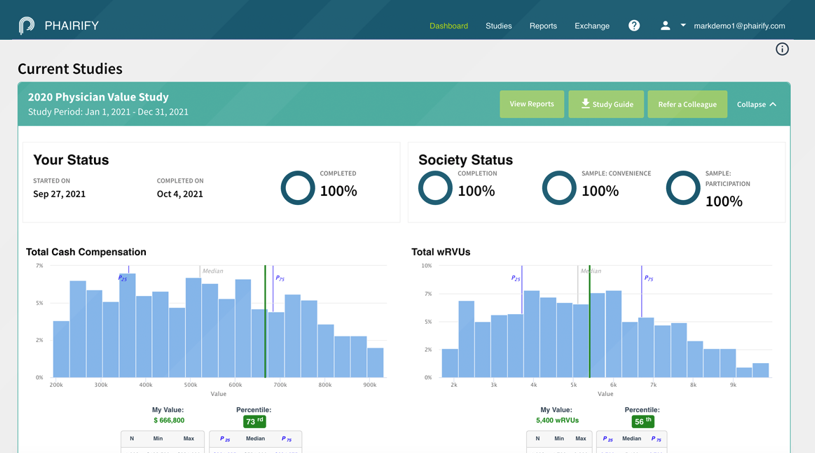
Task: Collapse the 2020 Physician Value Study panel
Action: coord(756,104)
